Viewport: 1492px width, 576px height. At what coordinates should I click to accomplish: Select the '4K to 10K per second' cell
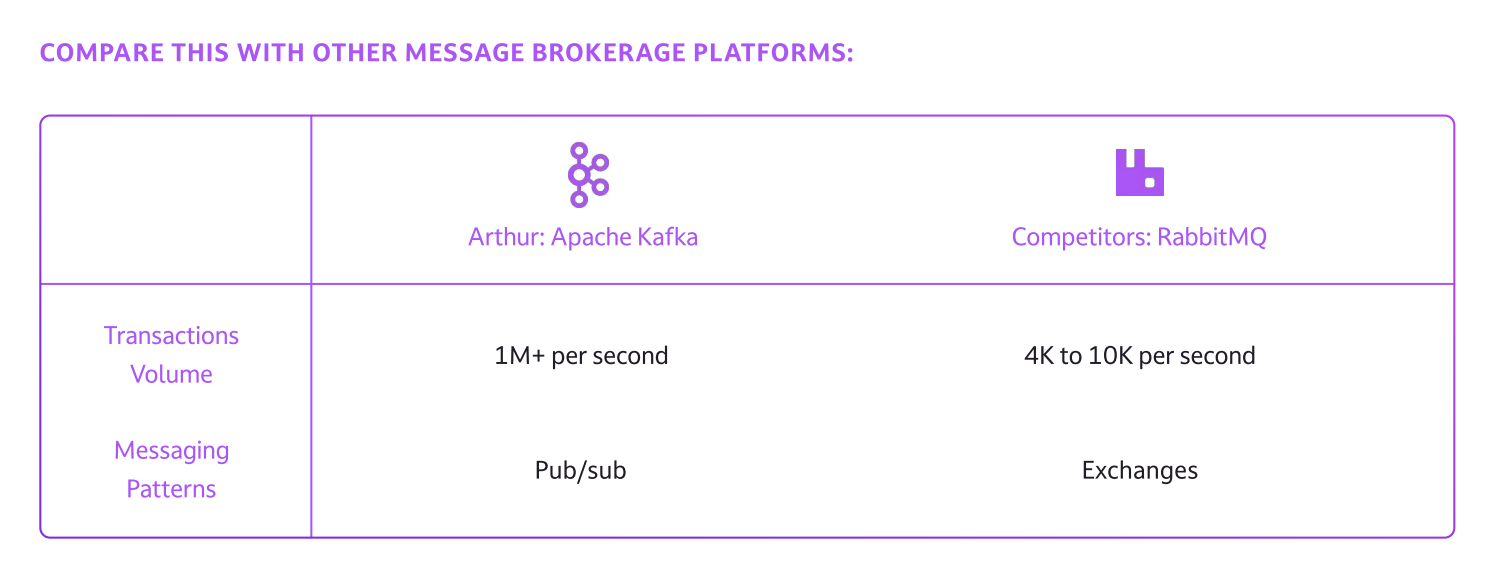point(1139,356)
